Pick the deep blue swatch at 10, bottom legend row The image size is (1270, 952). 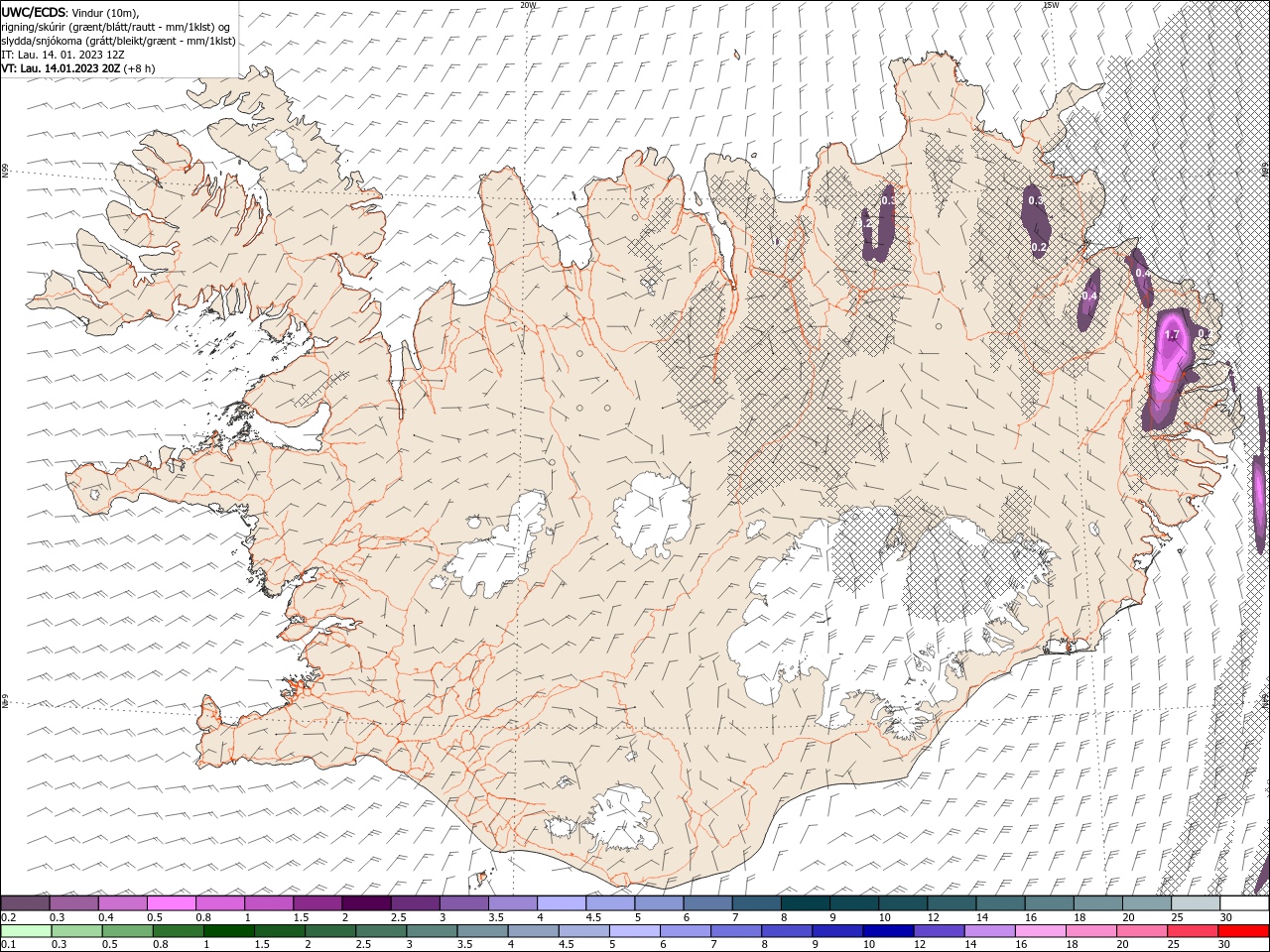click(x=887, y=931)
